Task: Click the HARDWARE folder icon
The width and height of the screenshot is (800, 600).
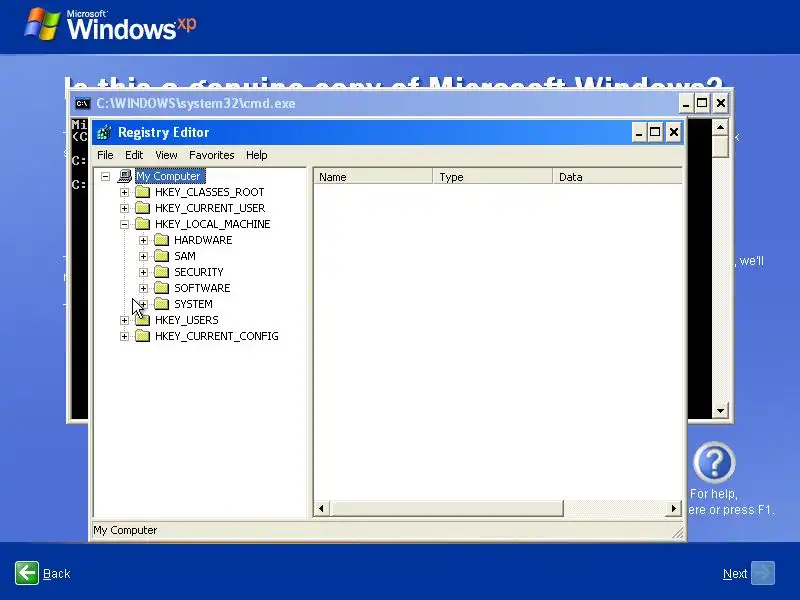Action: 162,240
